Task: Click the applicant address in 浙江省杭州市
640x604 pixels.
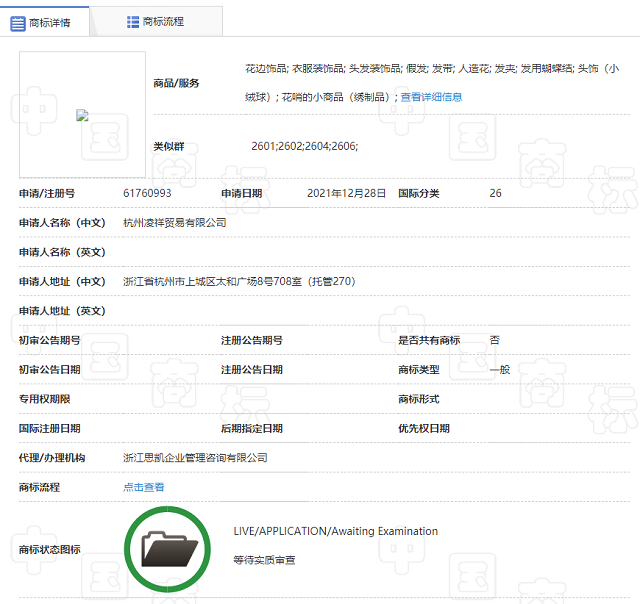Action: tap(239, 282)
